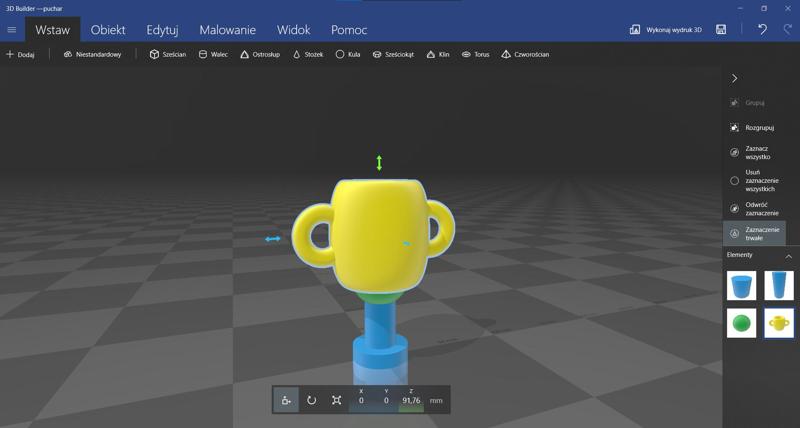Insert a Czworościan tetrahedron
The width and height of the screenshot is (800, 428).
(525, 55)
